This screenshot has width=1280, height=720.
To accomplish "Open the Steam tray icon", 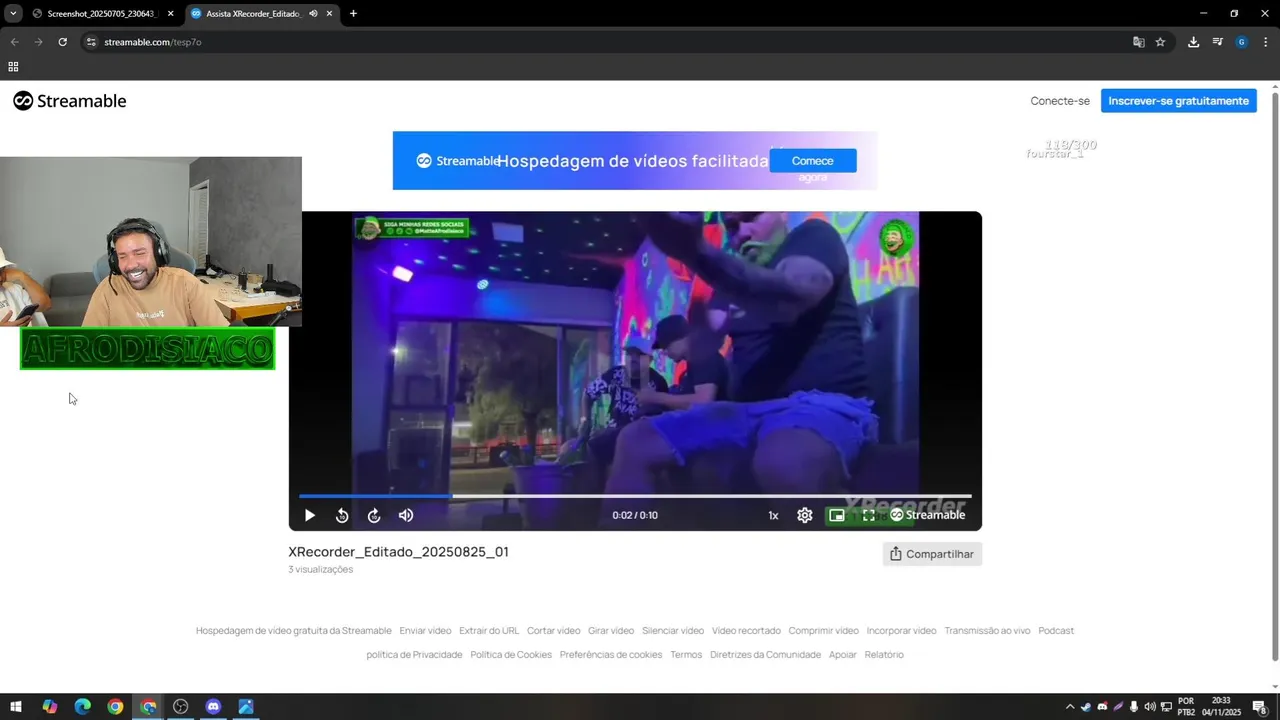I will pos(1086,707).
